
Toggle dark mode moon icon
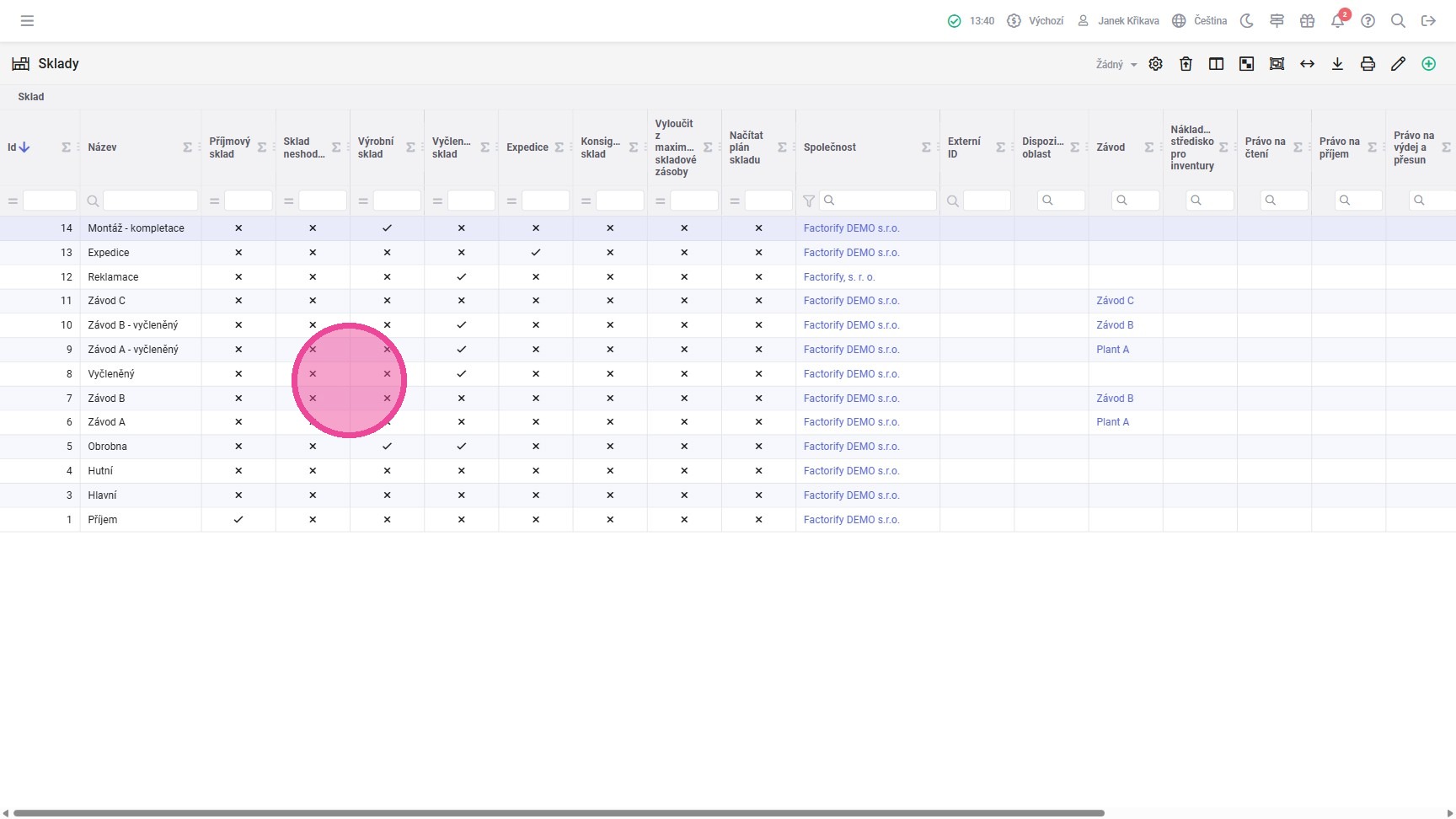pos(1246,21)
